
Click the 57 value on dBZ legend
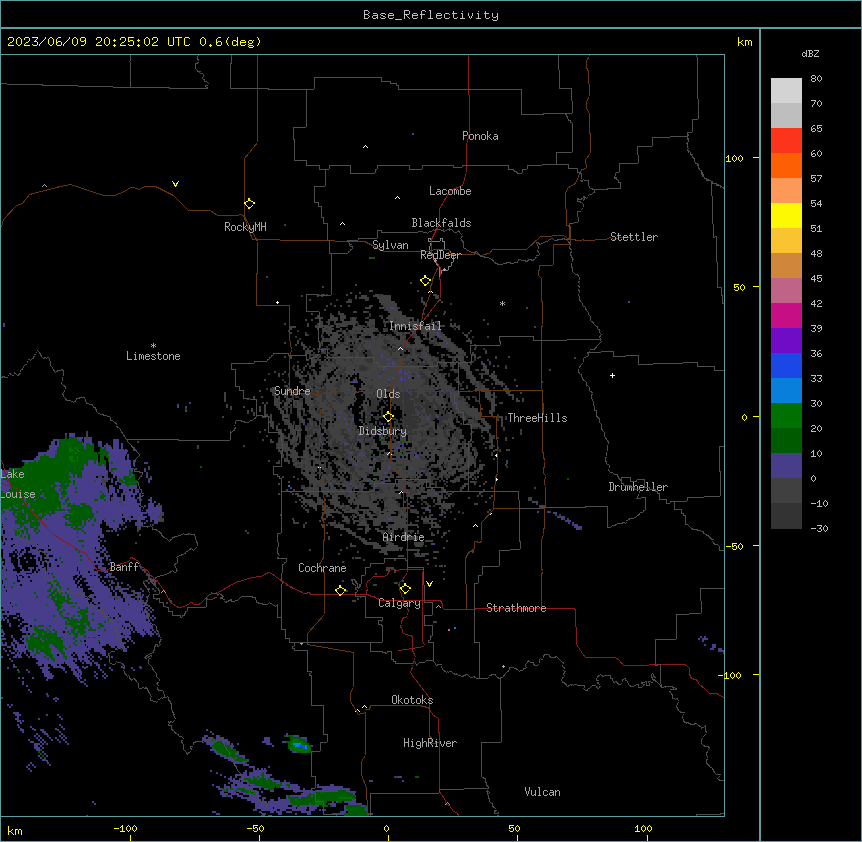tap(816, 179)
